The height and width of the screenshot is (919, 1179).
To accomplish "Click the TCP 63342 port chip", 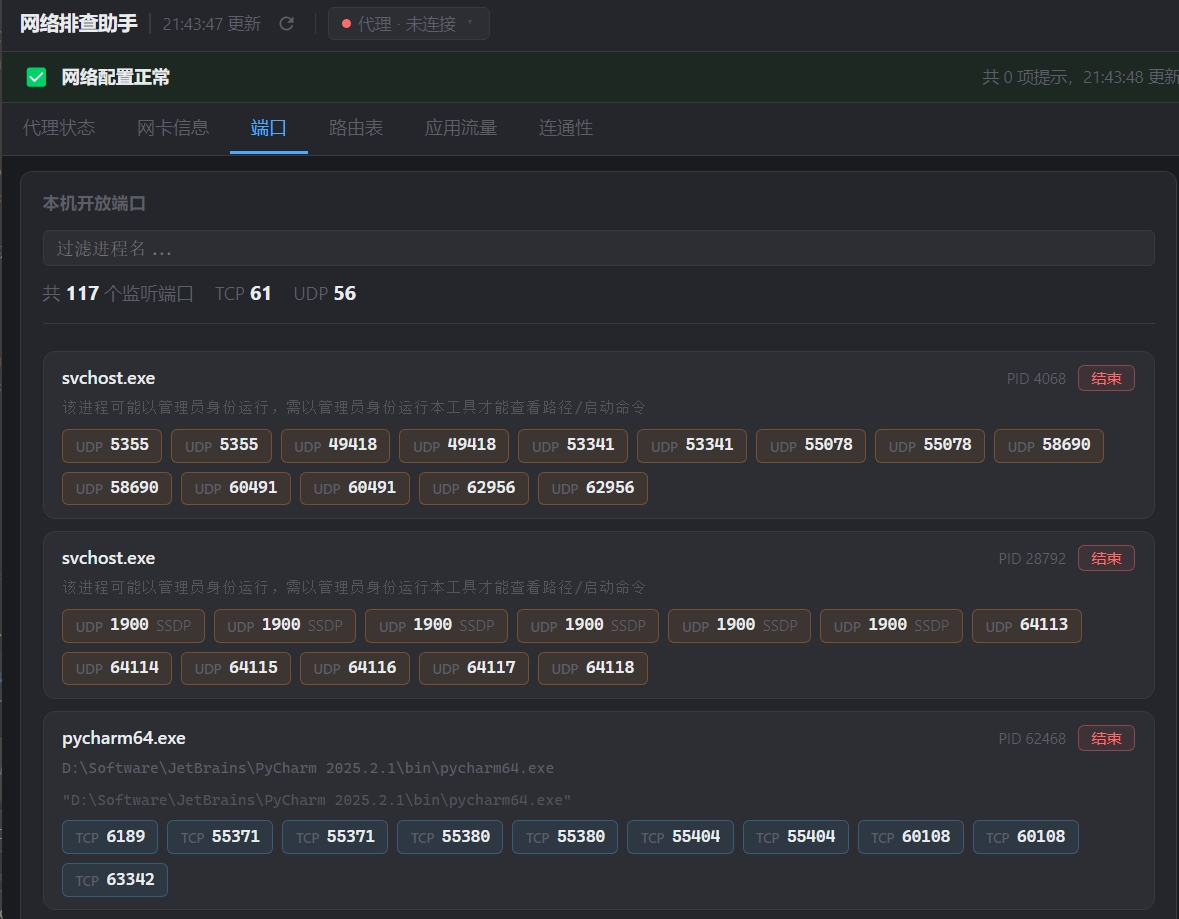I will 114,880.
